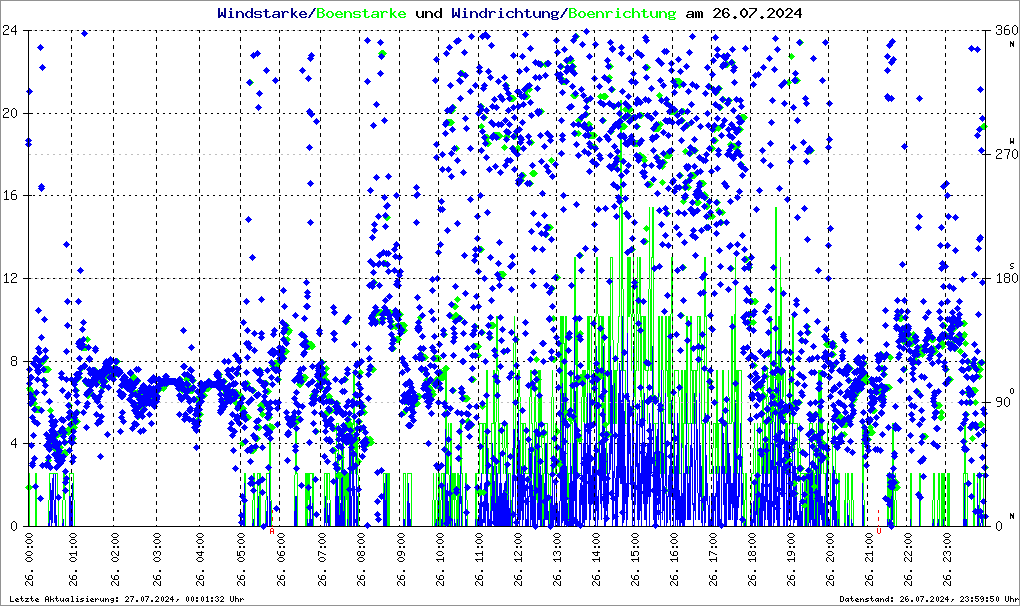Click left axis value 4
1020x606 pixels.
coord(14,444)
